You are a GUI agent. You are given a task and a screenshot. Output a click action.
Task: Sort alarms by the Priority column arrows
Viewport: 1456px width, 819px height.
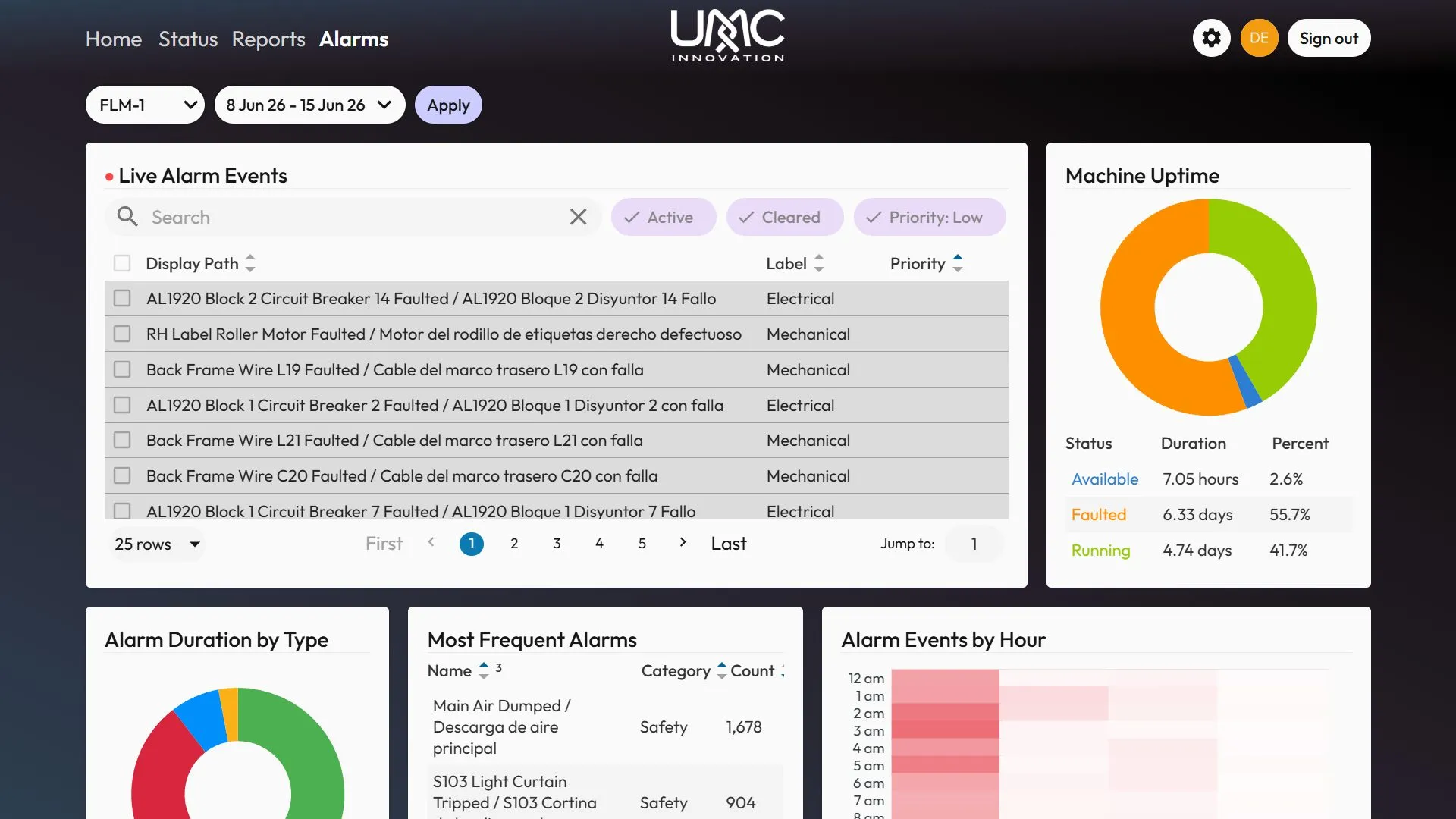958,263
